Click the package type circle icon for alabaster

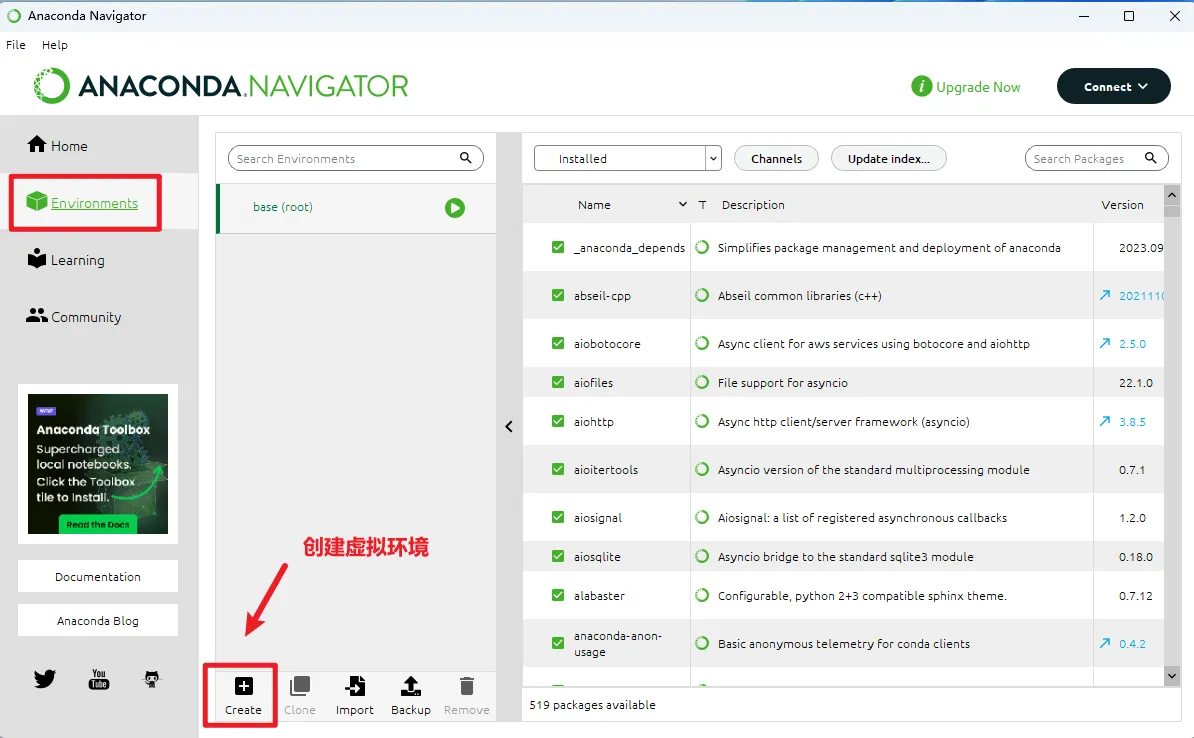pos(702,595)
